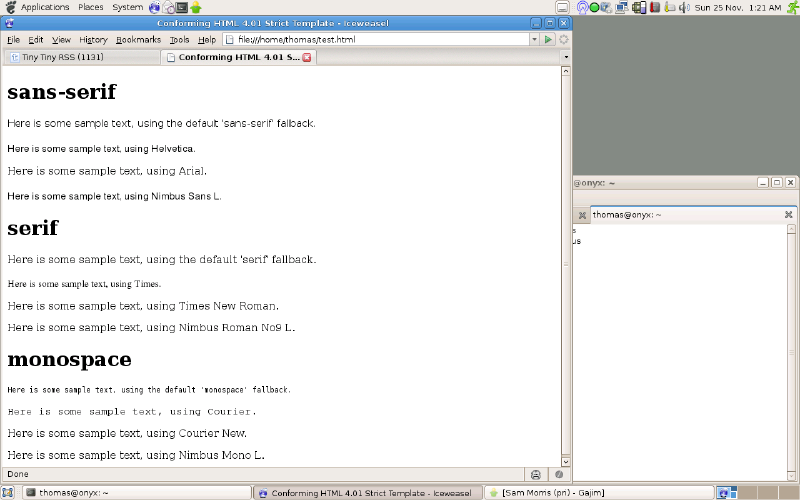Open the Tools menu

(180, 39)
